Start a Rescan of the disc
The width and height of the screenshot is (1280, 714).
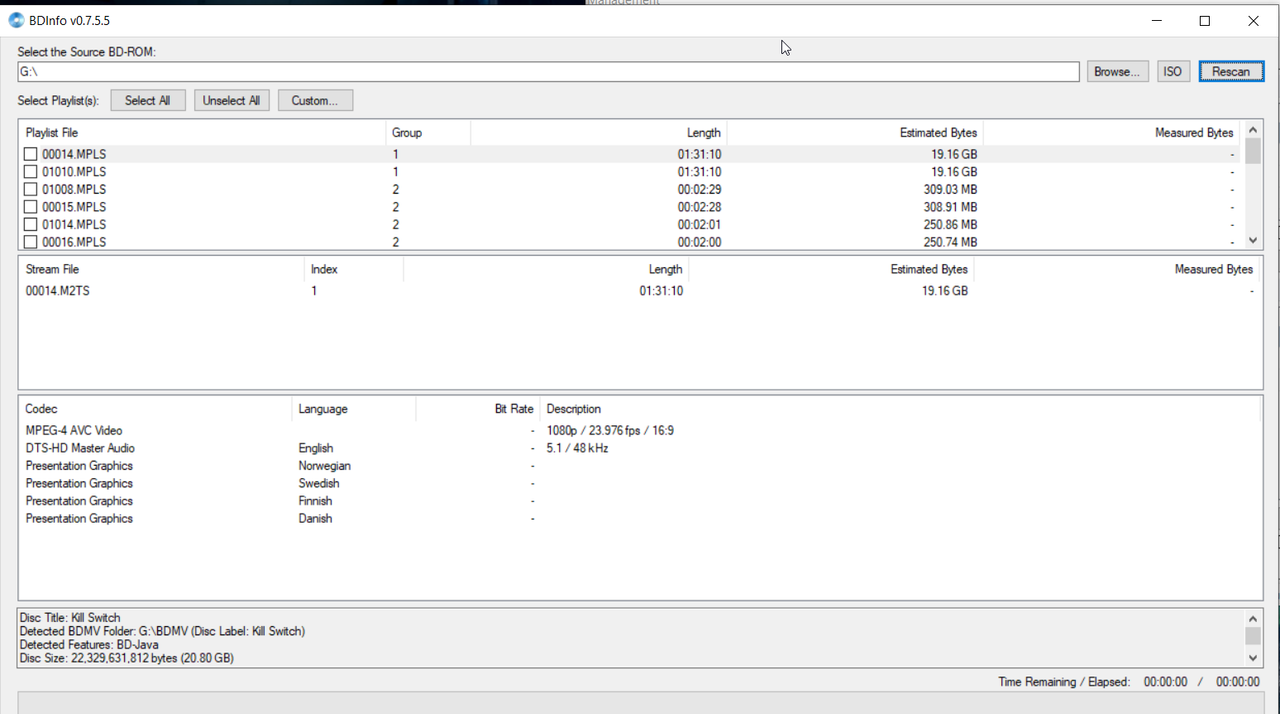[x=1231, y=72]
